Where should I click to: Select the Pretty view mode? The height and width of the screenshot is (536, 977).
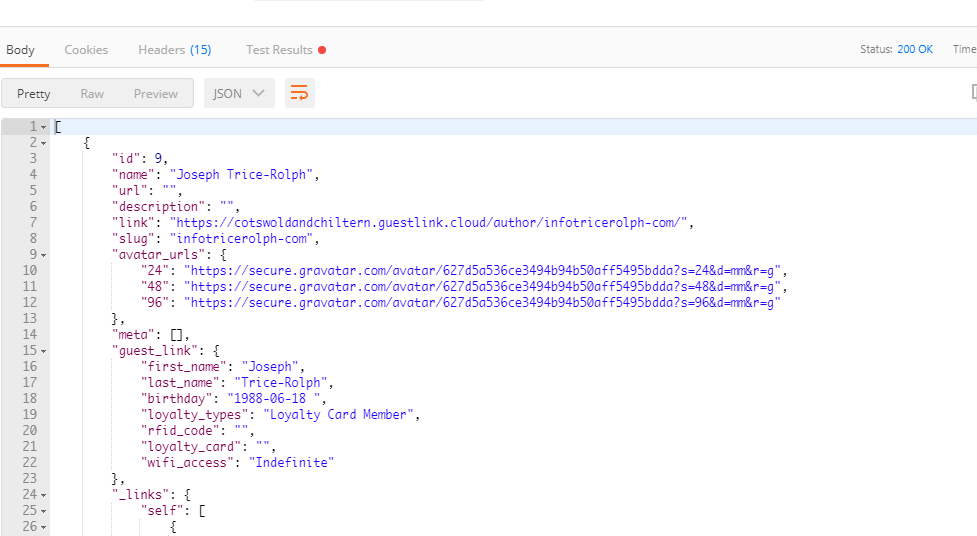pyautogui.click(x=34, y=93)
